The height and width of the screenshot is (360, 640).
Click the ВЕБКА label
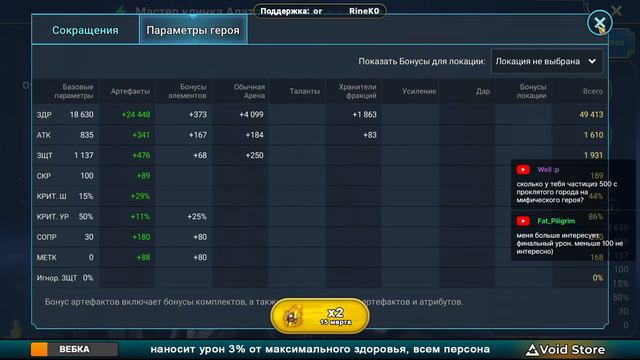[x=74, y=349]
